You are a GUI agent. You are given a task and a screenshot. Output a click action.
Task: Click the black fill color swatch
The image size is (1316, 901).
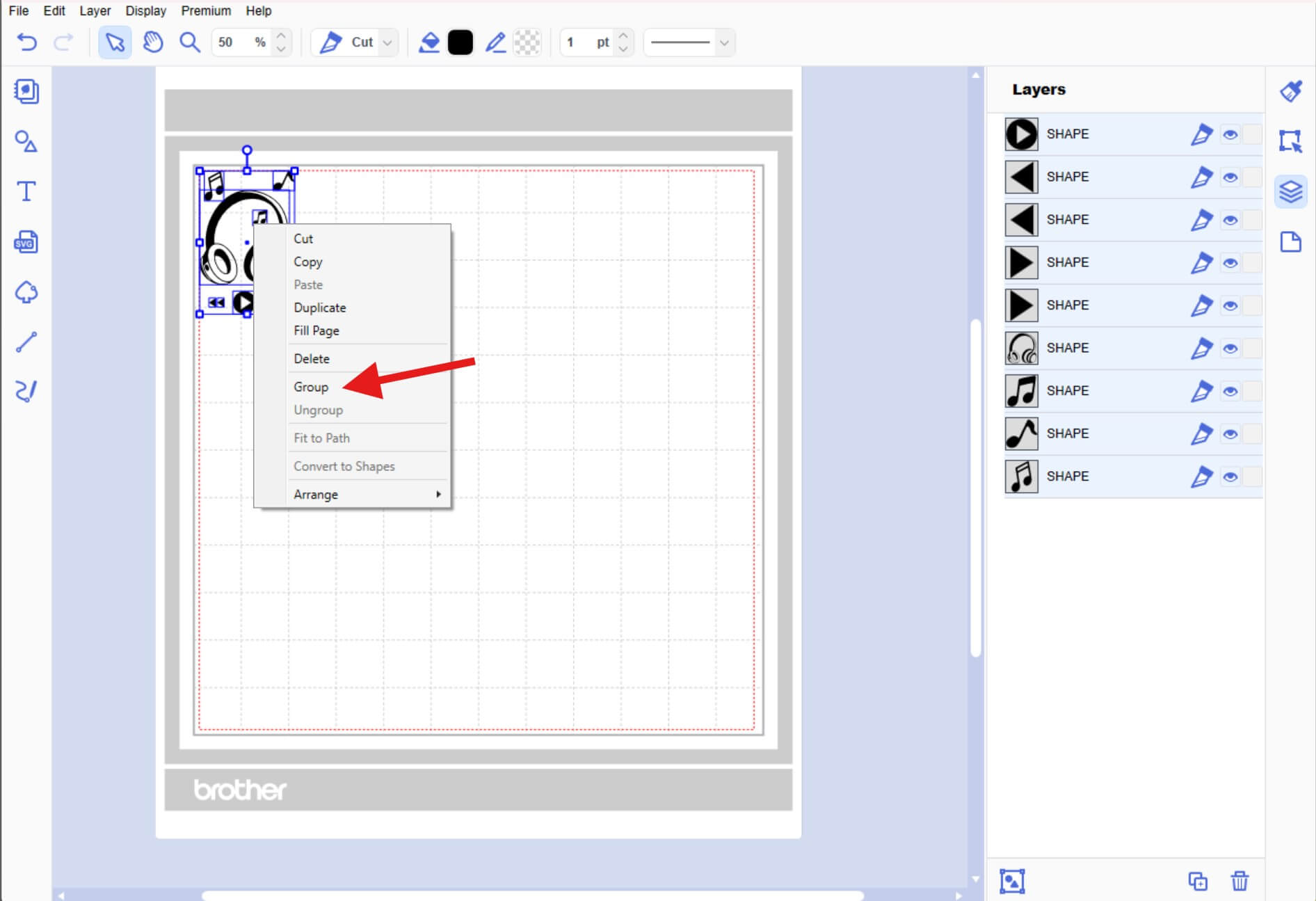[x=460, y=42]
